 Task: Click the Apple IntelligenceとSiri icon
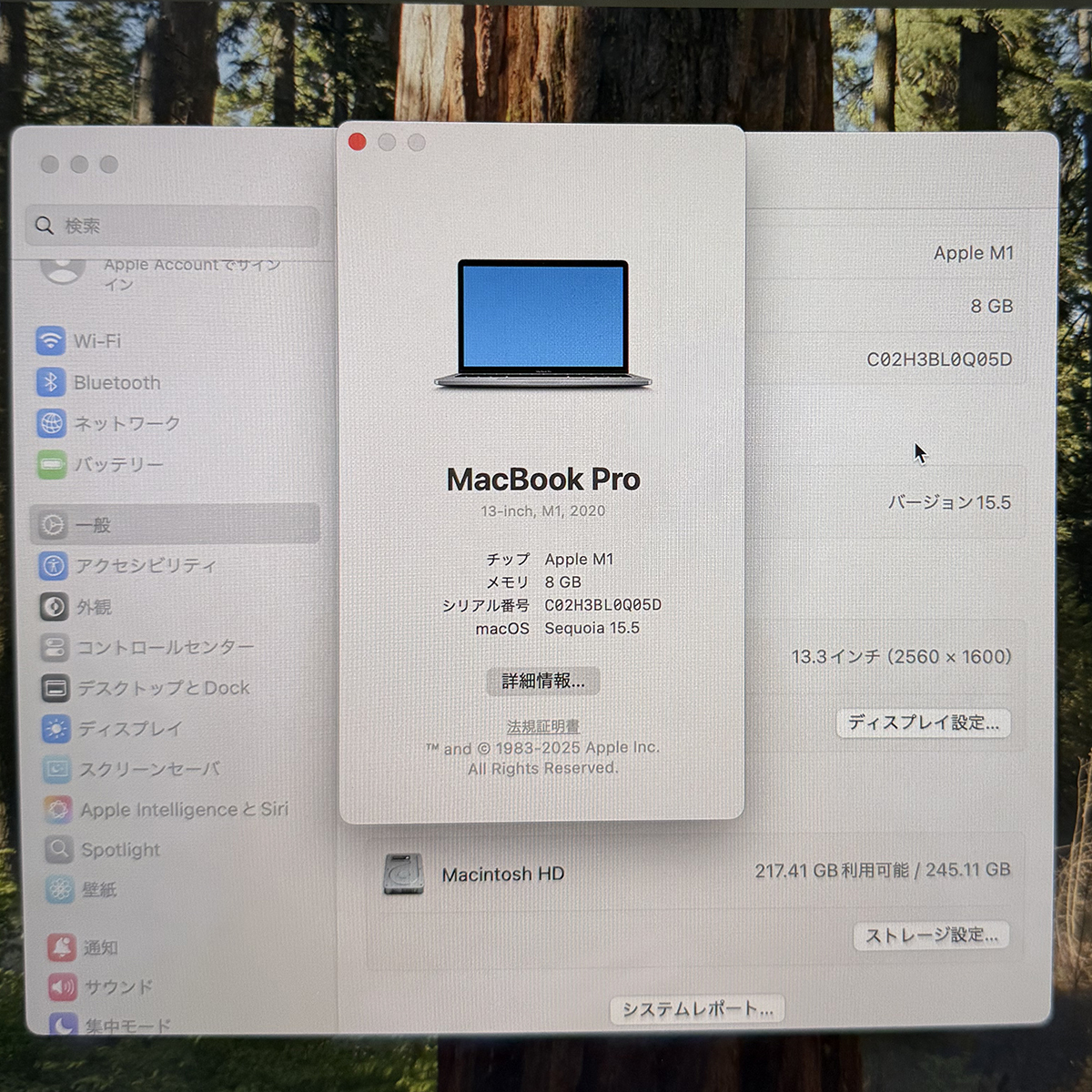coord(58,810)
